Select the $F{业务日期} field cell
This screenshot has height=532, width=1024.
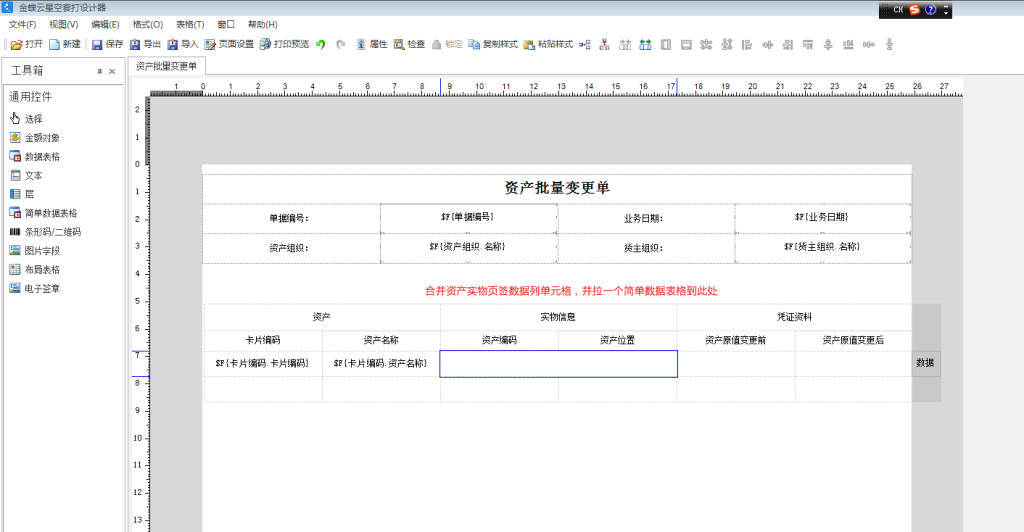click(823, 217)
